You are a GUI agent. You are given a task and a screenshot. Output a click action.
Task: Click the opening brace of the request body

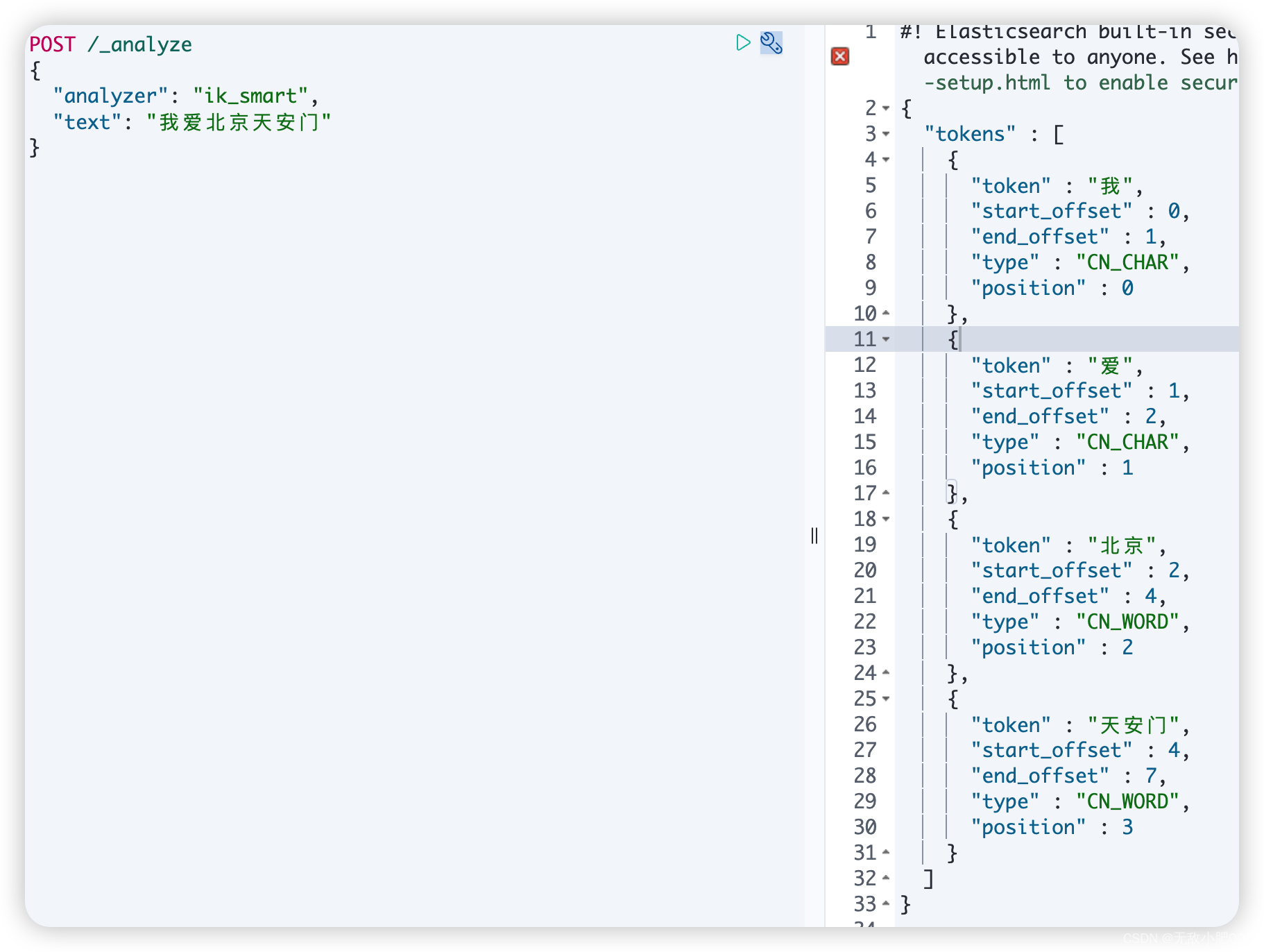(x=35, y=70)
